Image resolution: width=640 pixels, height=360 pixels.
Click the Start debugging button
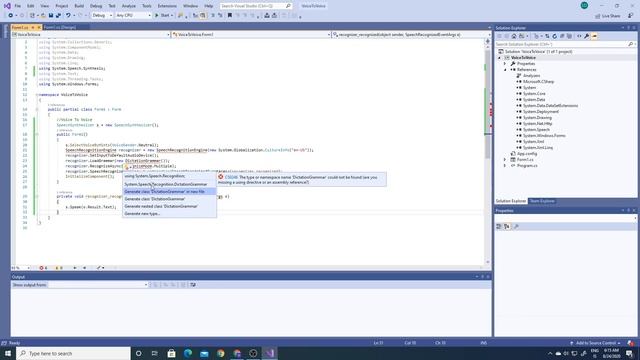(163, 16)
